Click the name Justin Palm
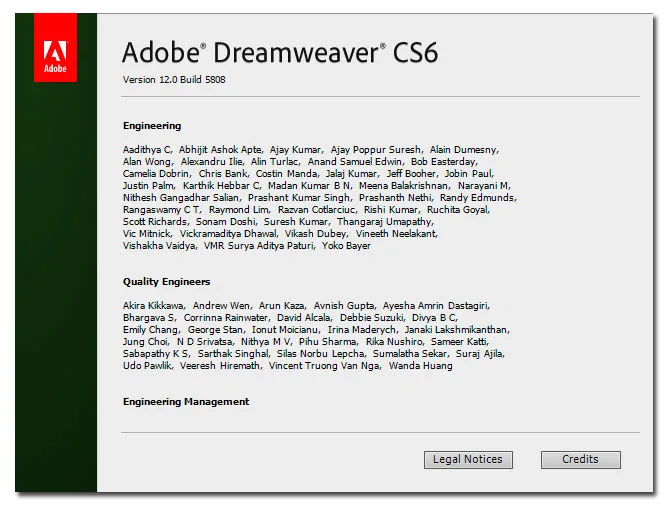Screen dimensions: 668x510 click(x=148, y=186)
